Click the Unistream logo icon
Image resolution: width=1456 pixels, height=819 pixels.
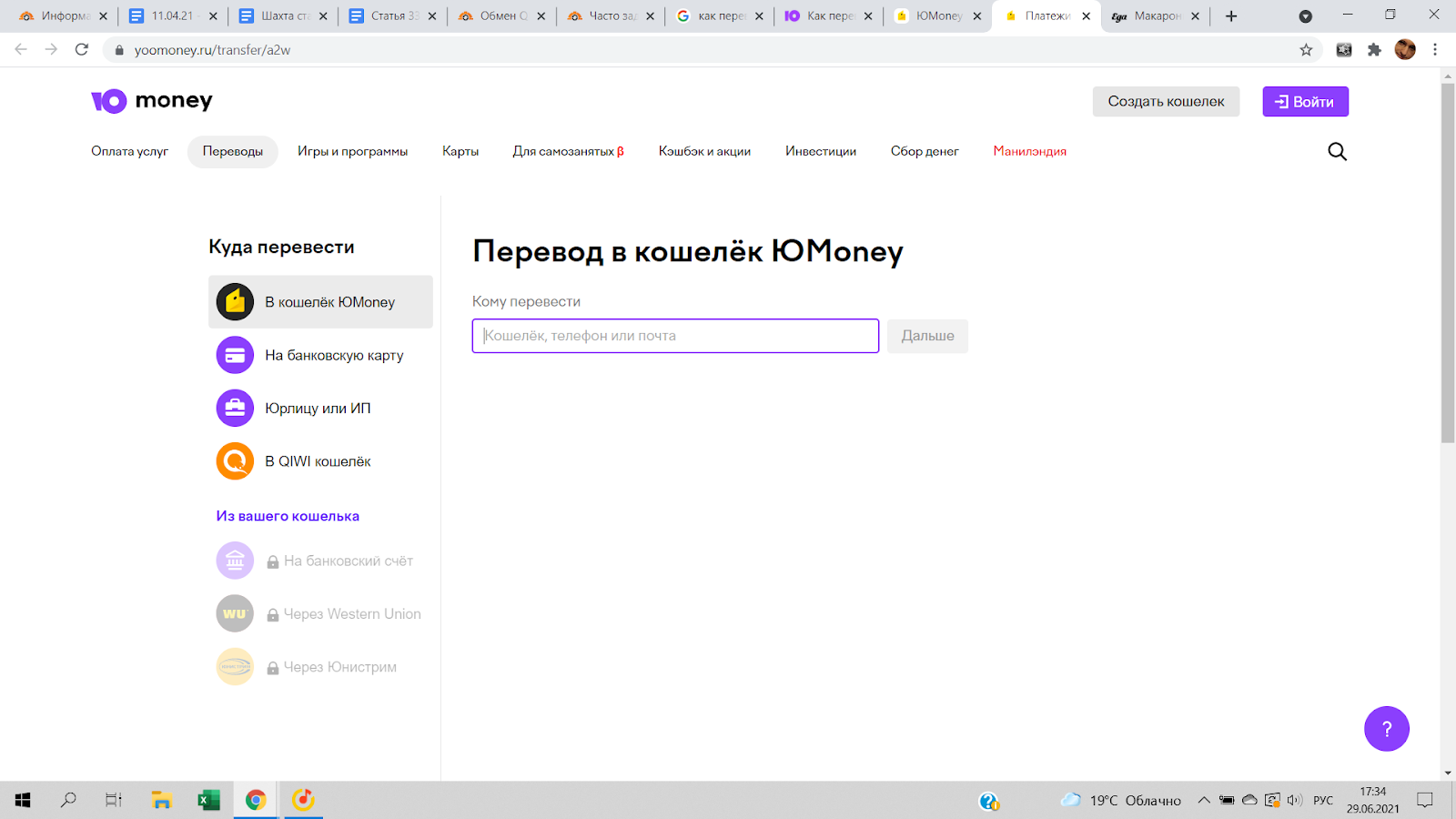pos(235,667)
